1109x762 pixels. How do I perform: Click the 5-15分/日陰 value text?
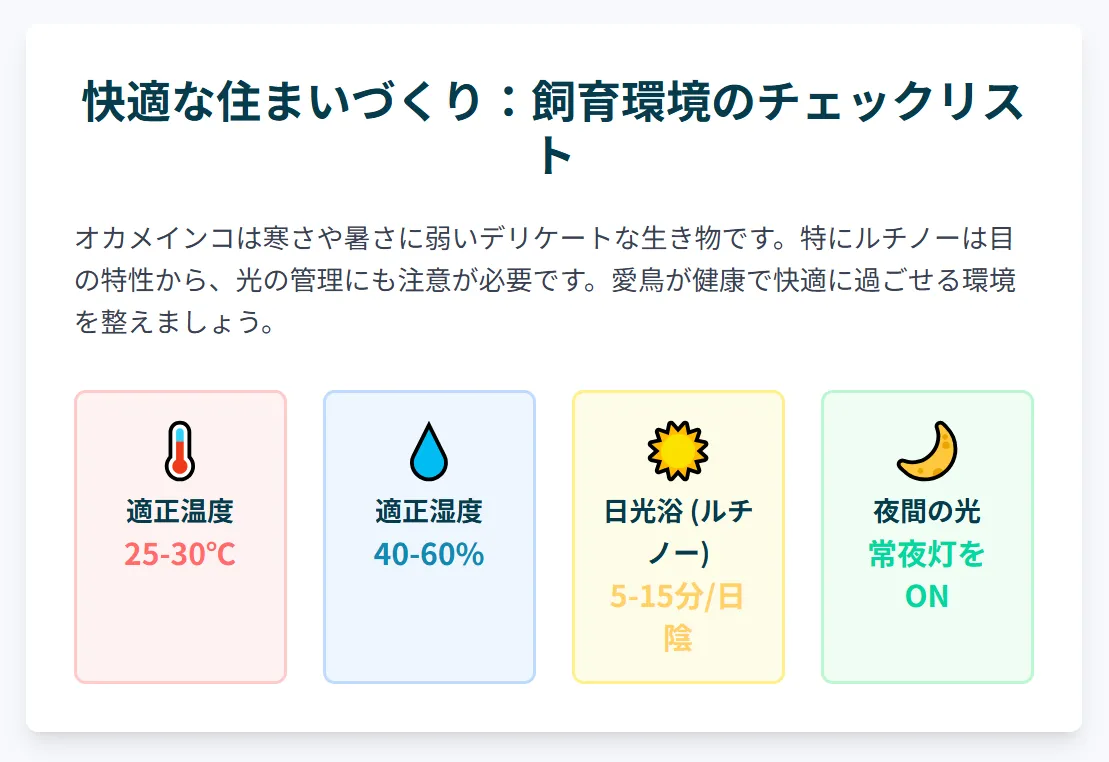pyautogui.click(x=678, y=618)
